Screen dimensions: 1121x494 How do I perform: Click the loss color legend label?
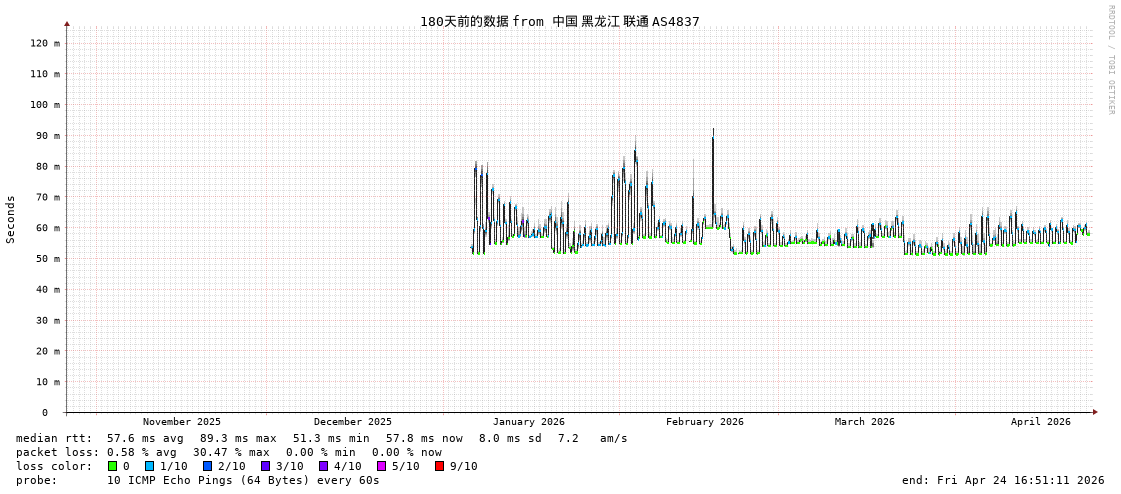click(54, 466)
